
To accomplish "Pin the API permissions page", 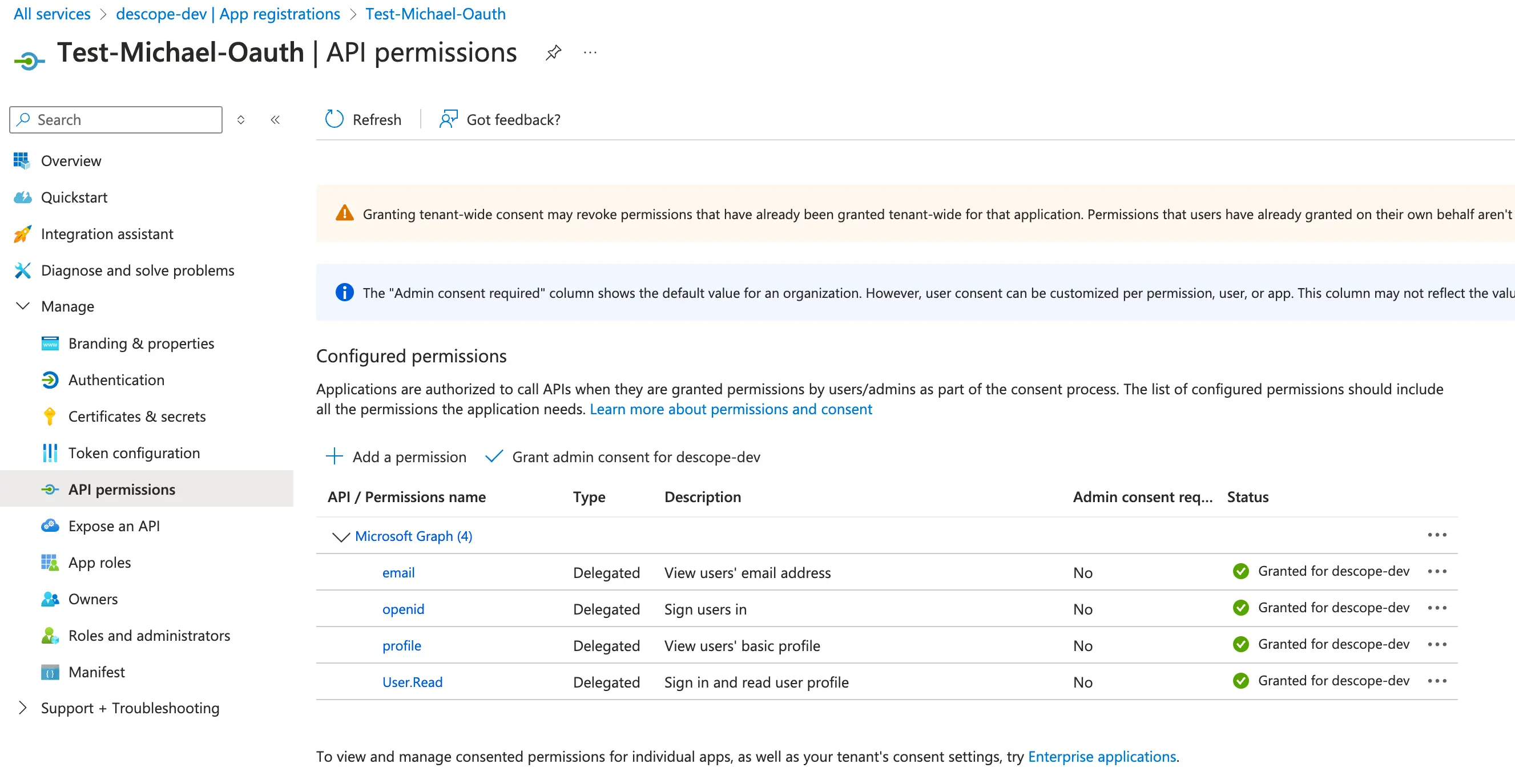I will (x=553, y=52).
